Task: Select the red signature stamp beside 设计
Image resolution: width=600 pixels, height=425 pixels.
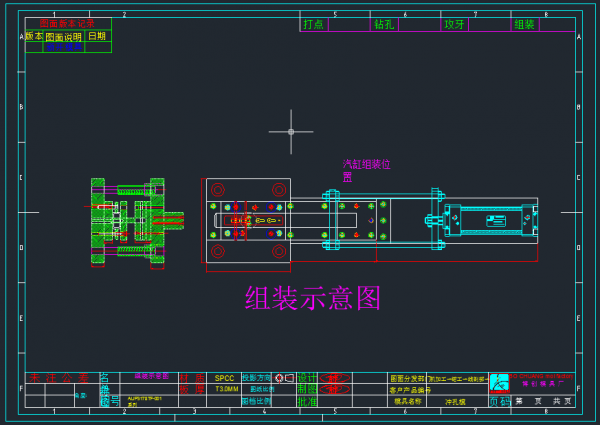Action: (334, 378)
